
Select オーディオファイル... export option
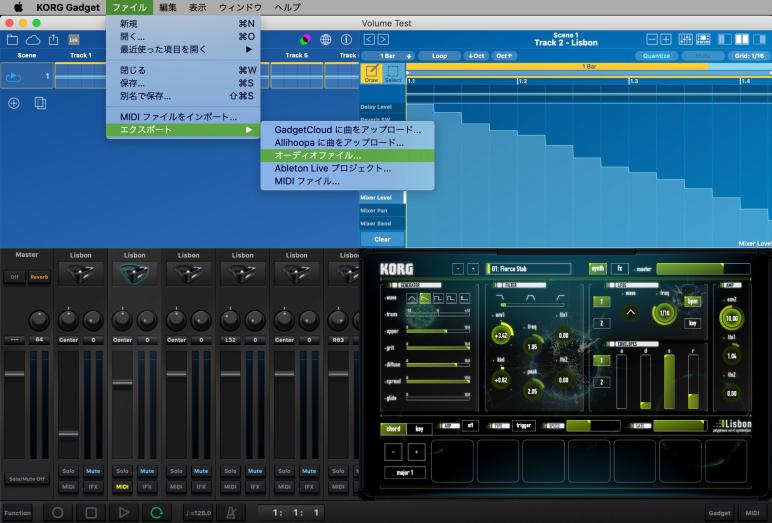coord(348,155)
